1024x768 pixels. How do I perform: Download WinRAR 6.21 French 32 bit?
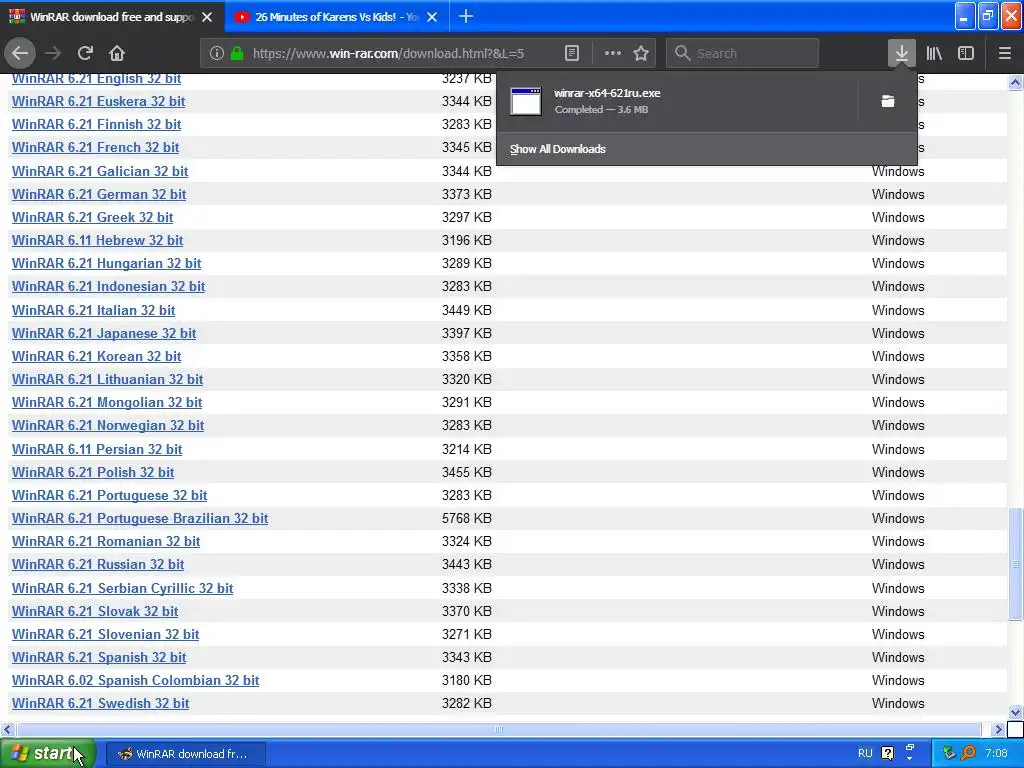coord(95,148)
